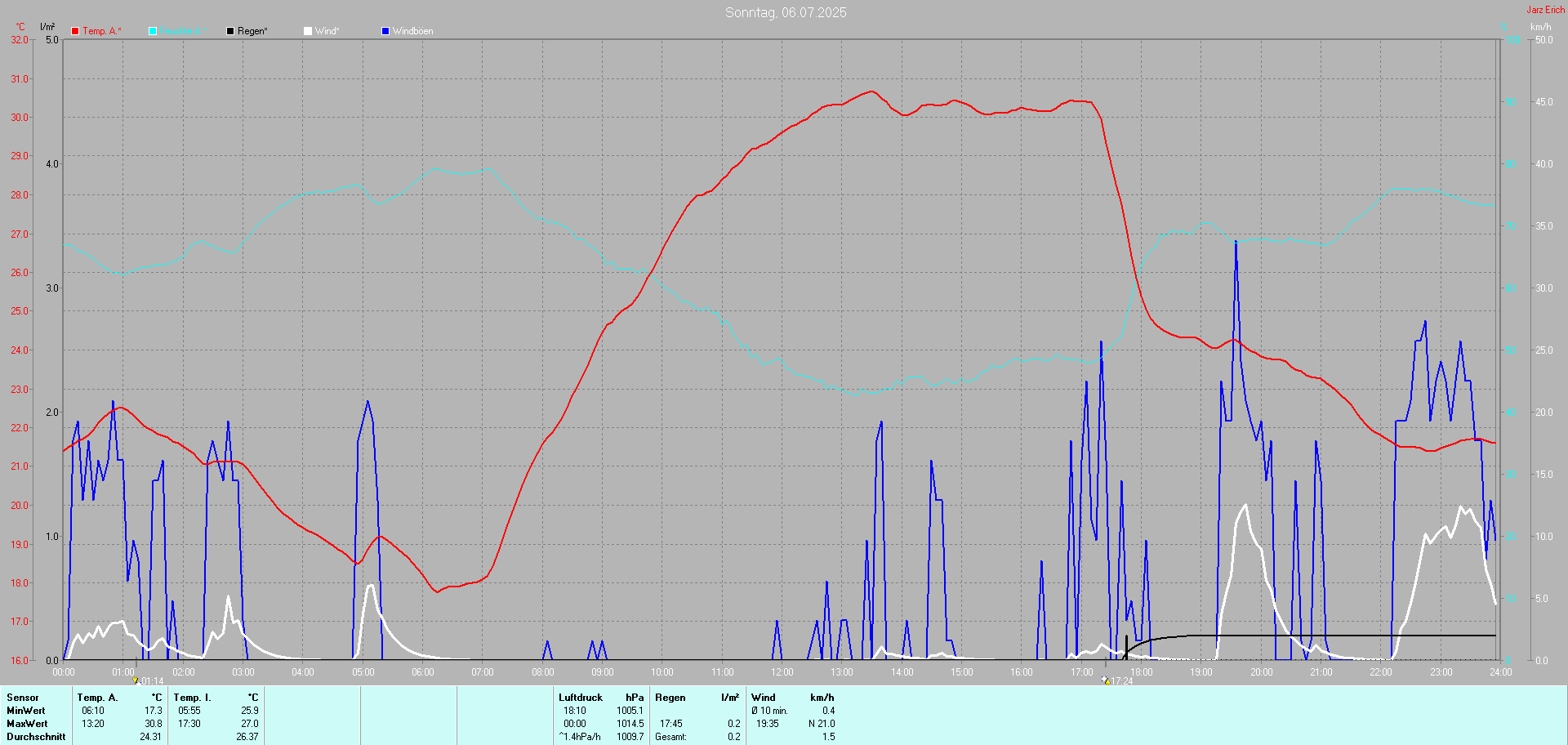Image resolution: width=1568 pixels, height=745 pixels.
Task: Click the 'Sensor' table header
Action: coord(23,698)
